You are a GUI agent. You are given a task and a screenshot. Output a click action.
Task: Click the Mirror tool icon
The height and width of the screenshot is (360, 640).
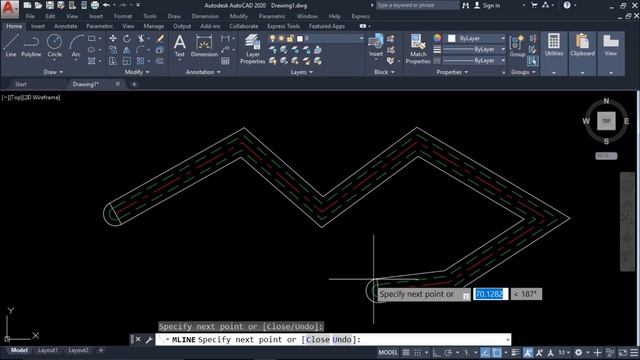[x=127, y=50]
